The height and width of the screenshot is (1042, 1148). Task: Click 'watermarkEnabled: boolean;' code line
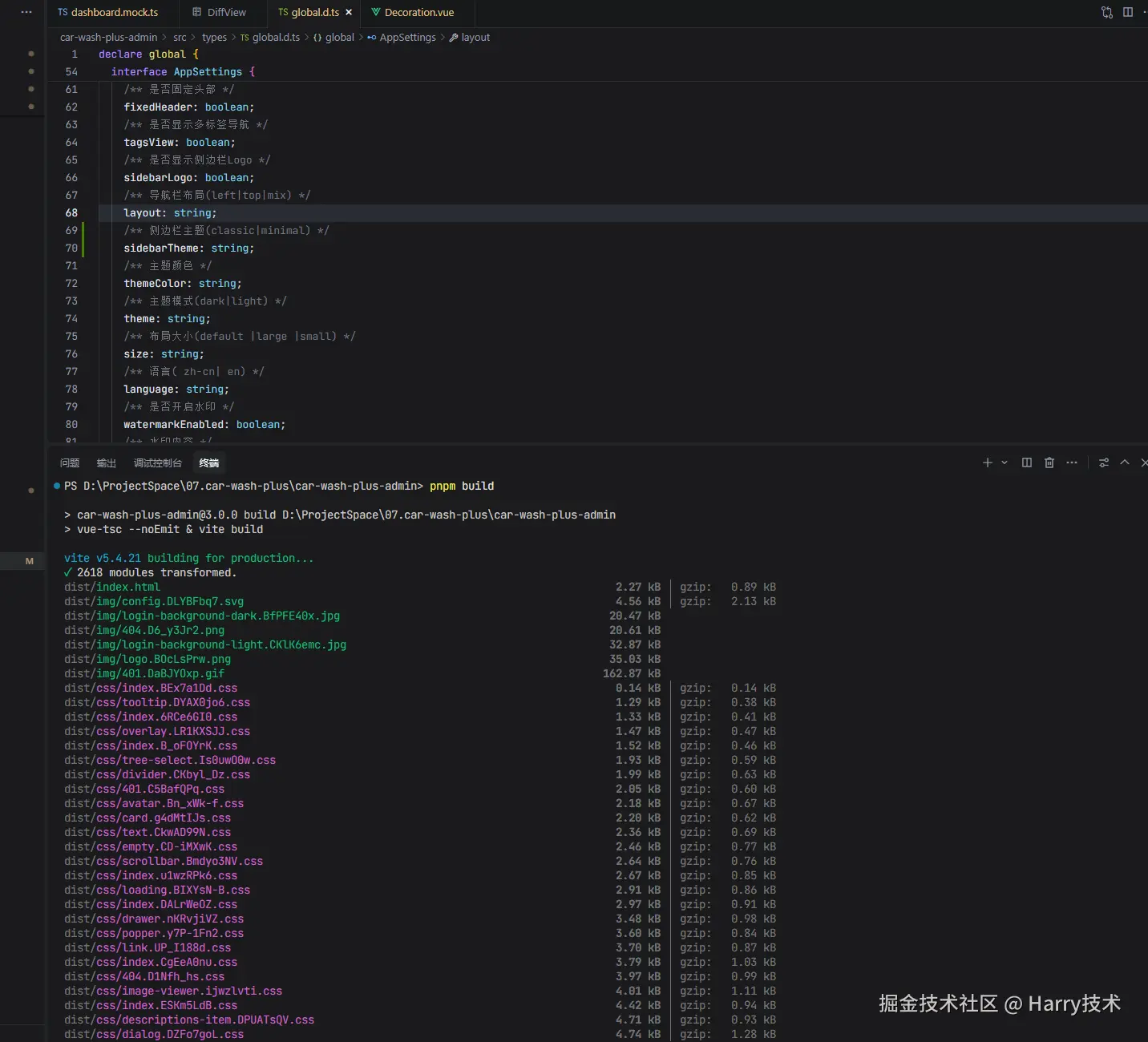[x=204, y=425]
